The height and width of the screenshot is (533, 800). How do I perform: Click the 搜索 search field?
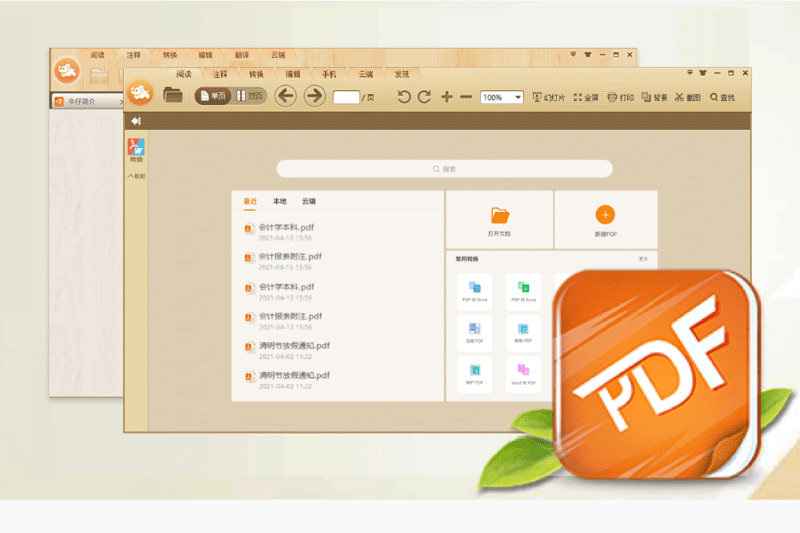[444, 169]
